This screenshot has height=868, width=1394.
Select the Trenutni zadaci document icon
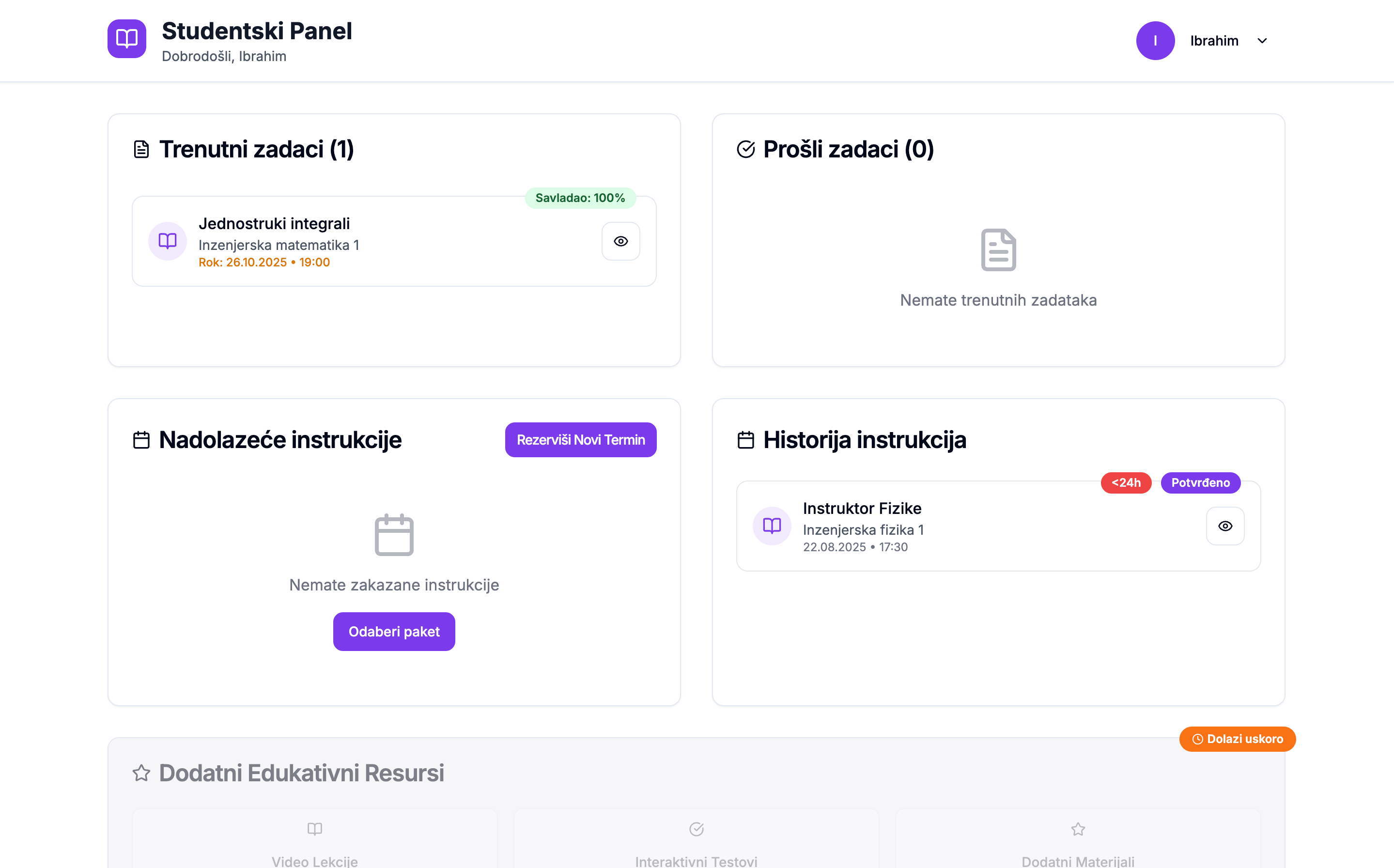point(141,149)
